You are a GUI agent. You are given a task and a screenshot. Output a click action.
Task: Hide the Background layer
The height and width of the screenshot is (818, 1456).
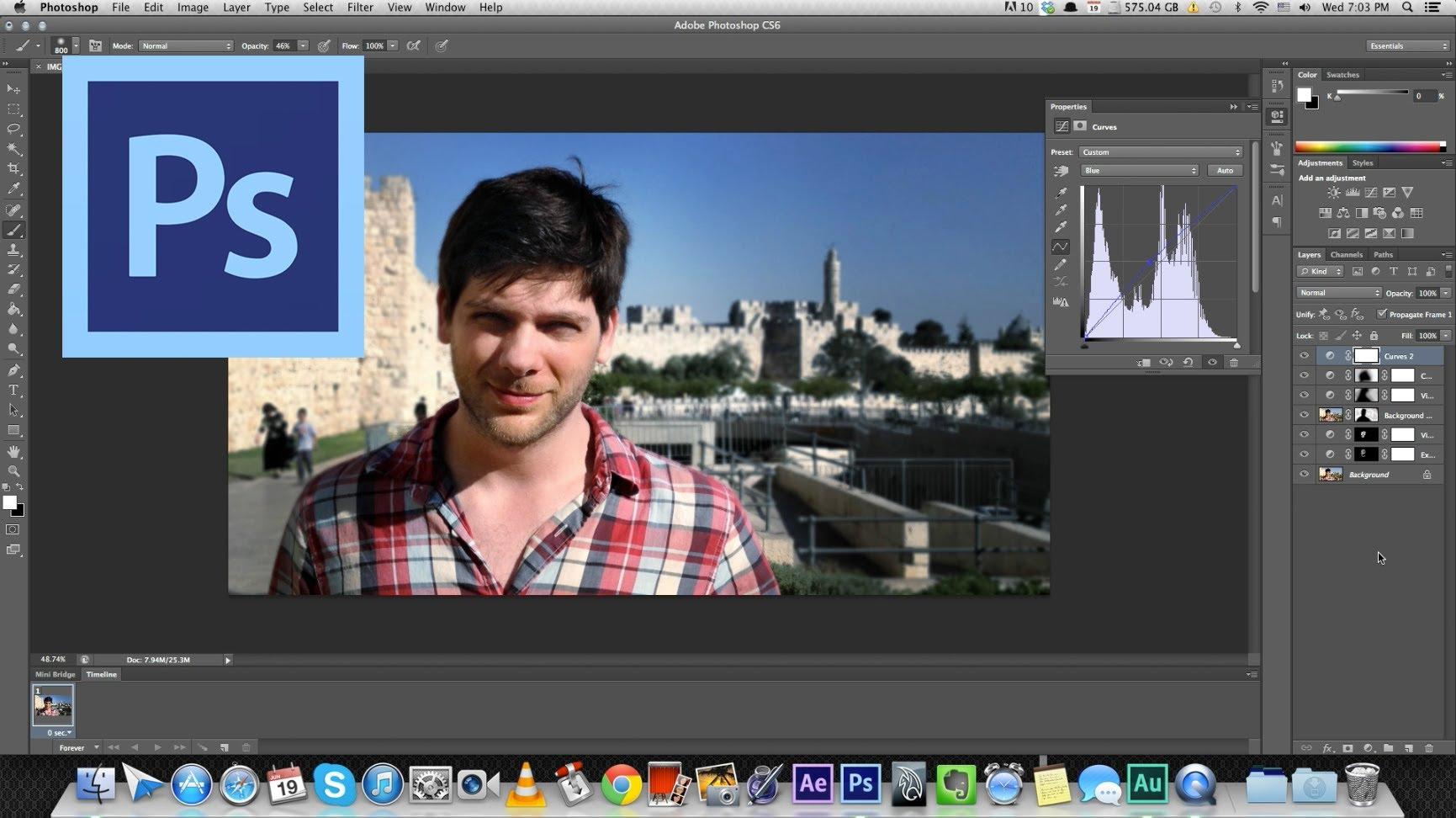pyautogui.click(x=1304, y=474)
